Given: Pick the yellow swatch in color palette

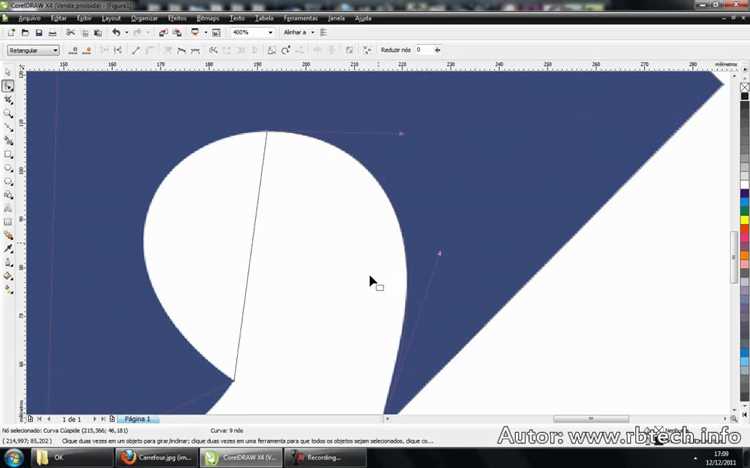Looking at the screenshot, I should click(x=744, y=220).
